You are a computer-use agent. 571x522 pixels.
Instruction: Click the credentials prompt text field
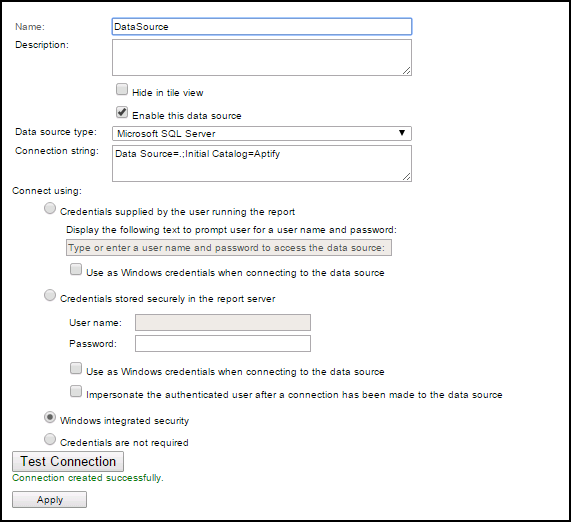(229, 248)
